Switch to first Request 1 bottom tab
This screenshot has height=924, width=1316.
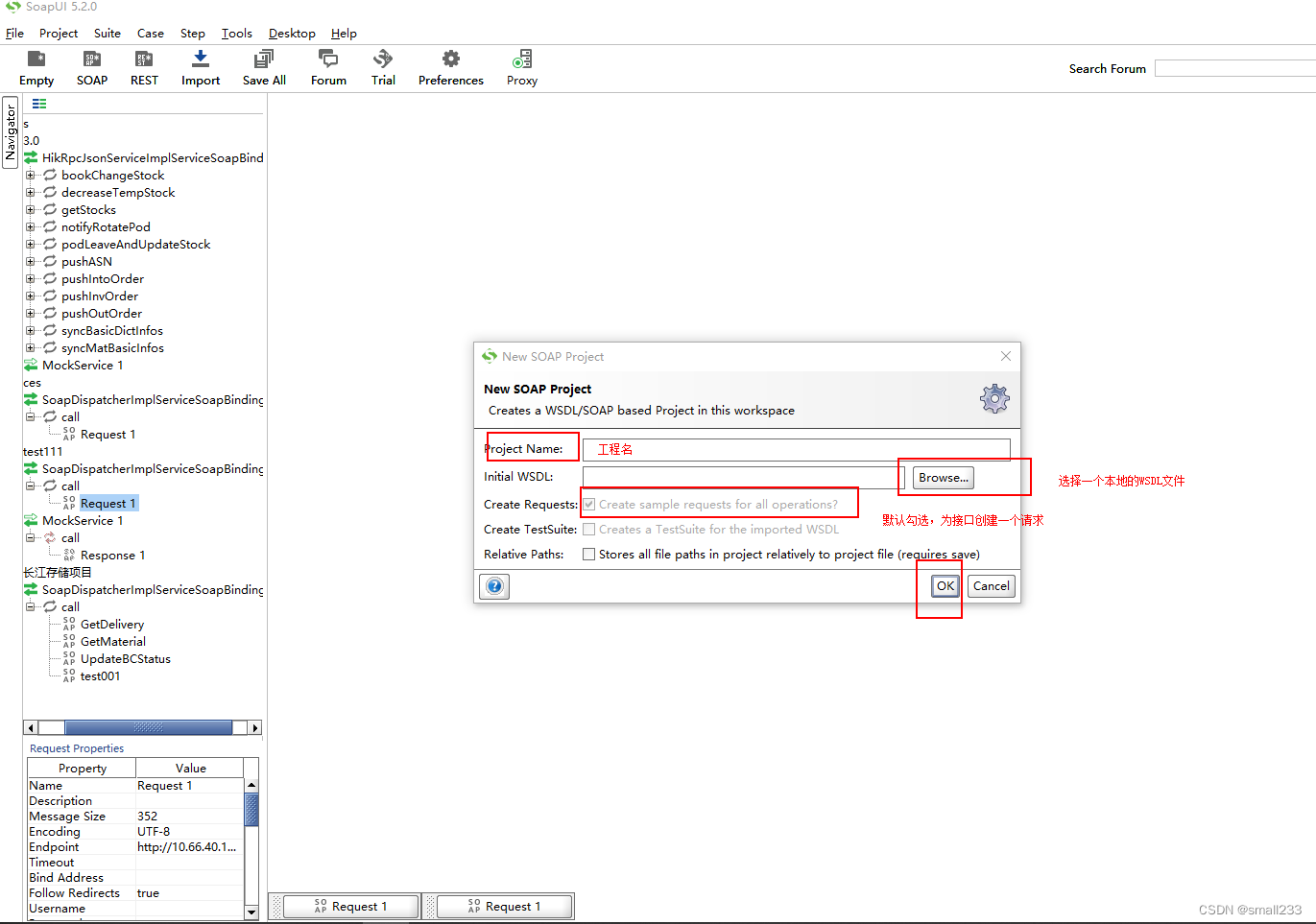[x=350, y=906]
